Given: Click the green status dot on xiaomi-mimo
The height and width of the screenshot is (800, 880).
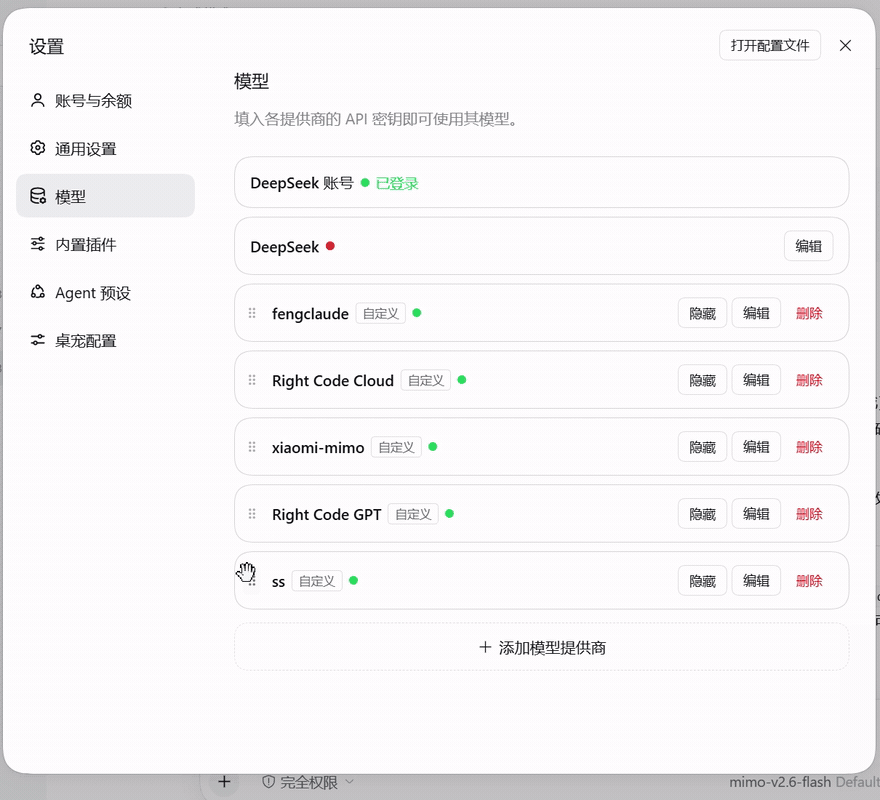Looking at the screenshot, I should pyautogui.click(x=433, y=446).
